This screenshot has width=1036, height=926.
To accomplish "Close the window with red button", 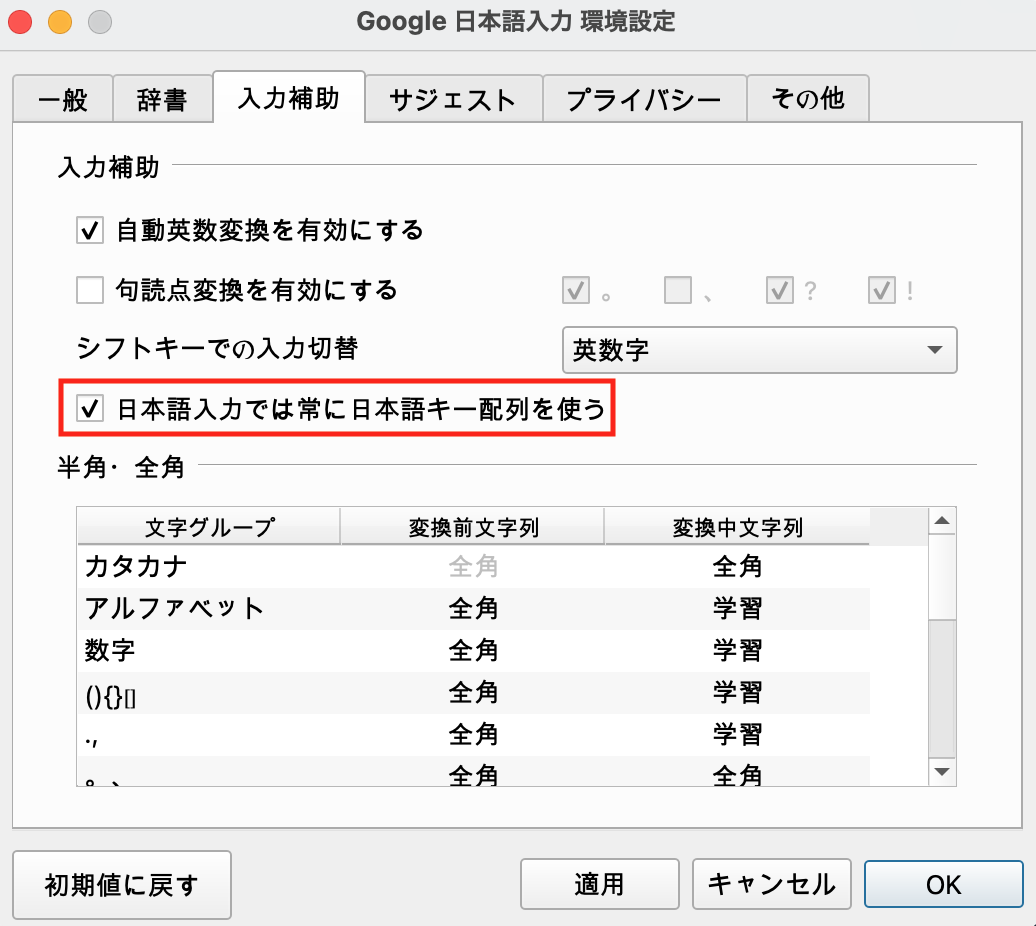I will (x=20, y=21).
